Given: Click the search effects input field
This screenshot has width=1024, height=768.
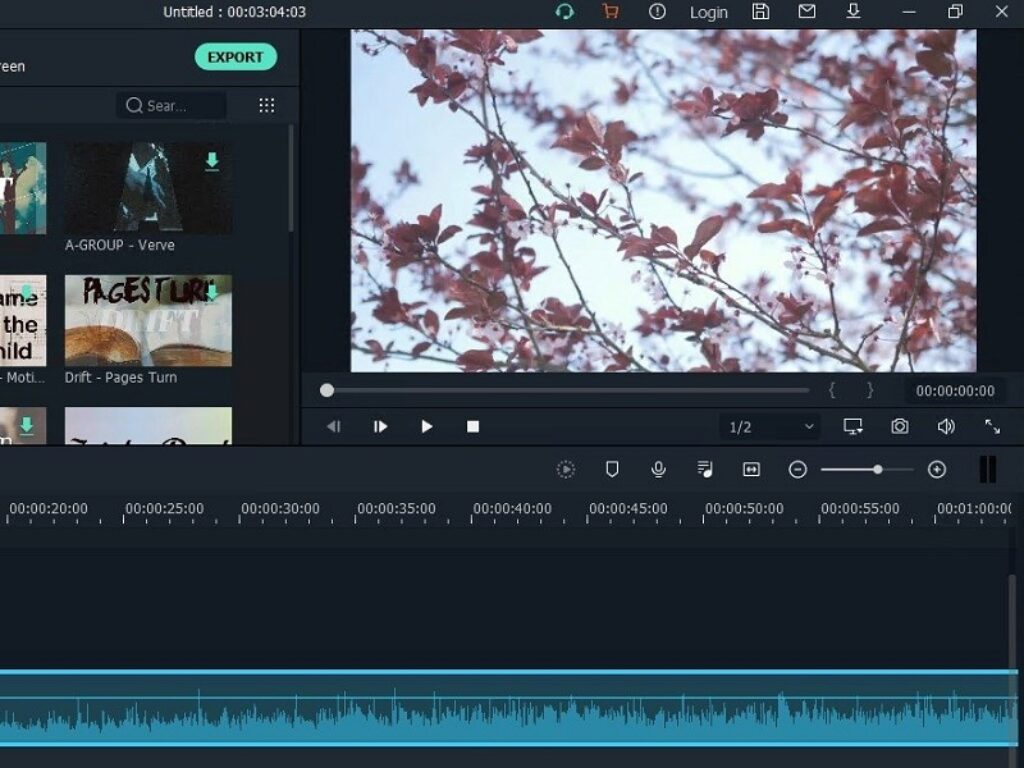Looking at the screenshot, I should (x=172, y=106).
